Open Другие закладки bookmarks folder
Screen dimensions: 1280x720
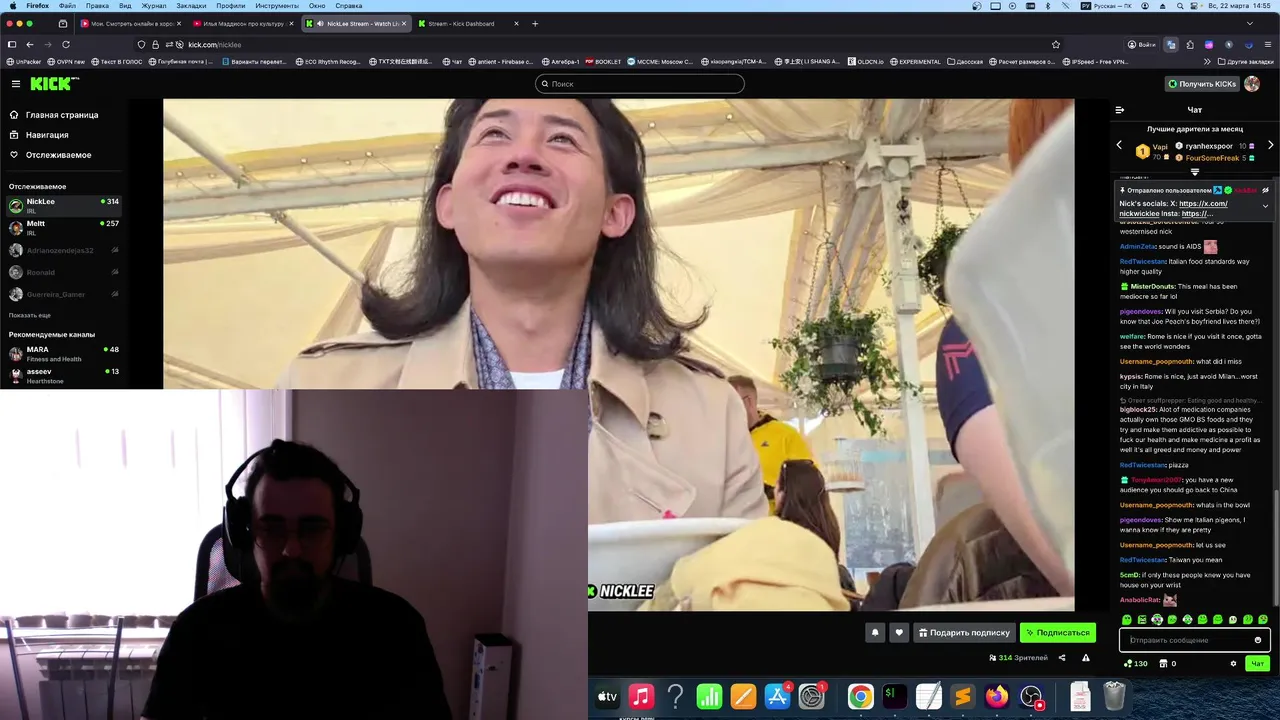click(x=1246, y=61)
